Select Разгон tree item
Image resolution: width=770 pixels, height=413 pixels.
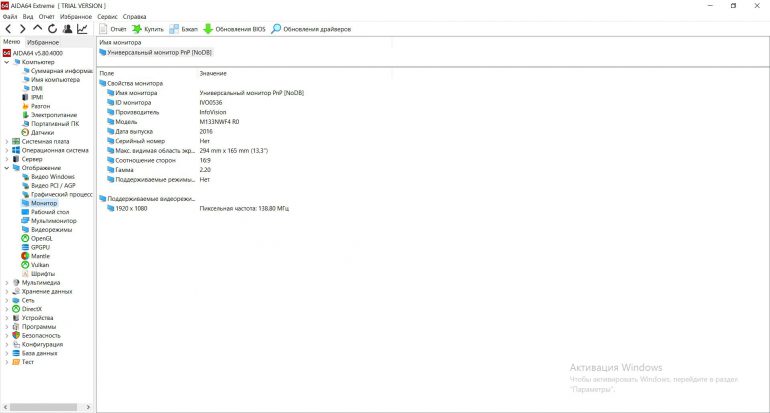(36, 106)
